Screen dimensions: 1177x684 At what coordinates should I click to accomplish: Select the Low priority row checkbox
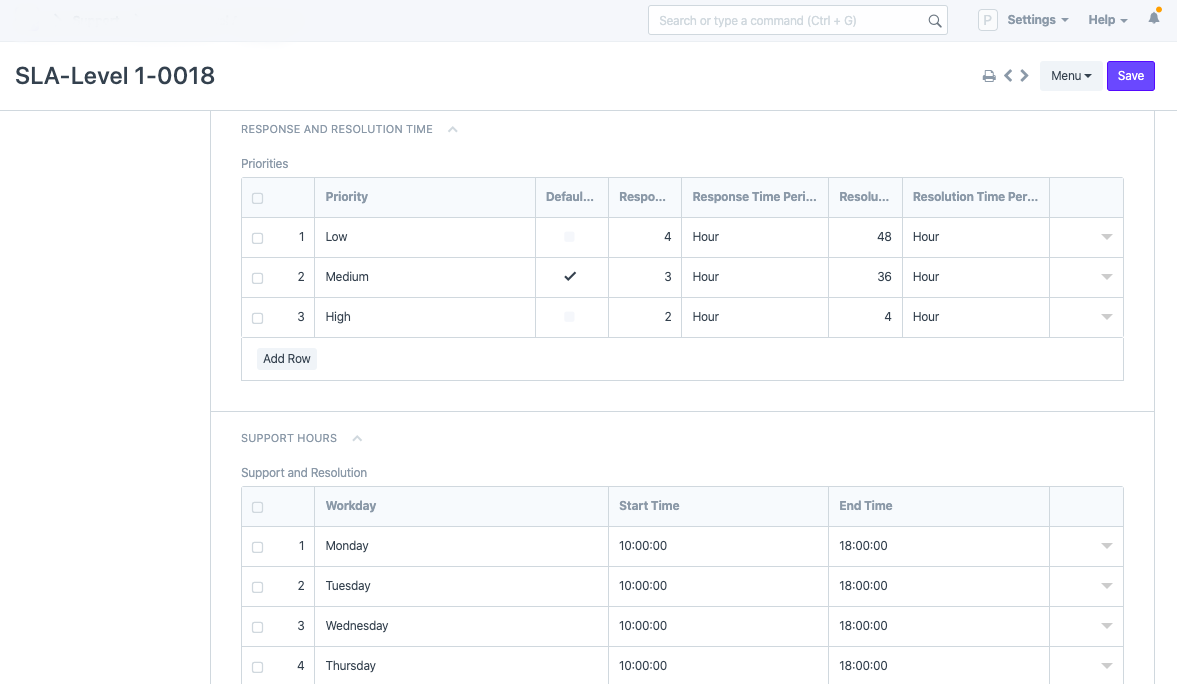(x=257, y=238)
